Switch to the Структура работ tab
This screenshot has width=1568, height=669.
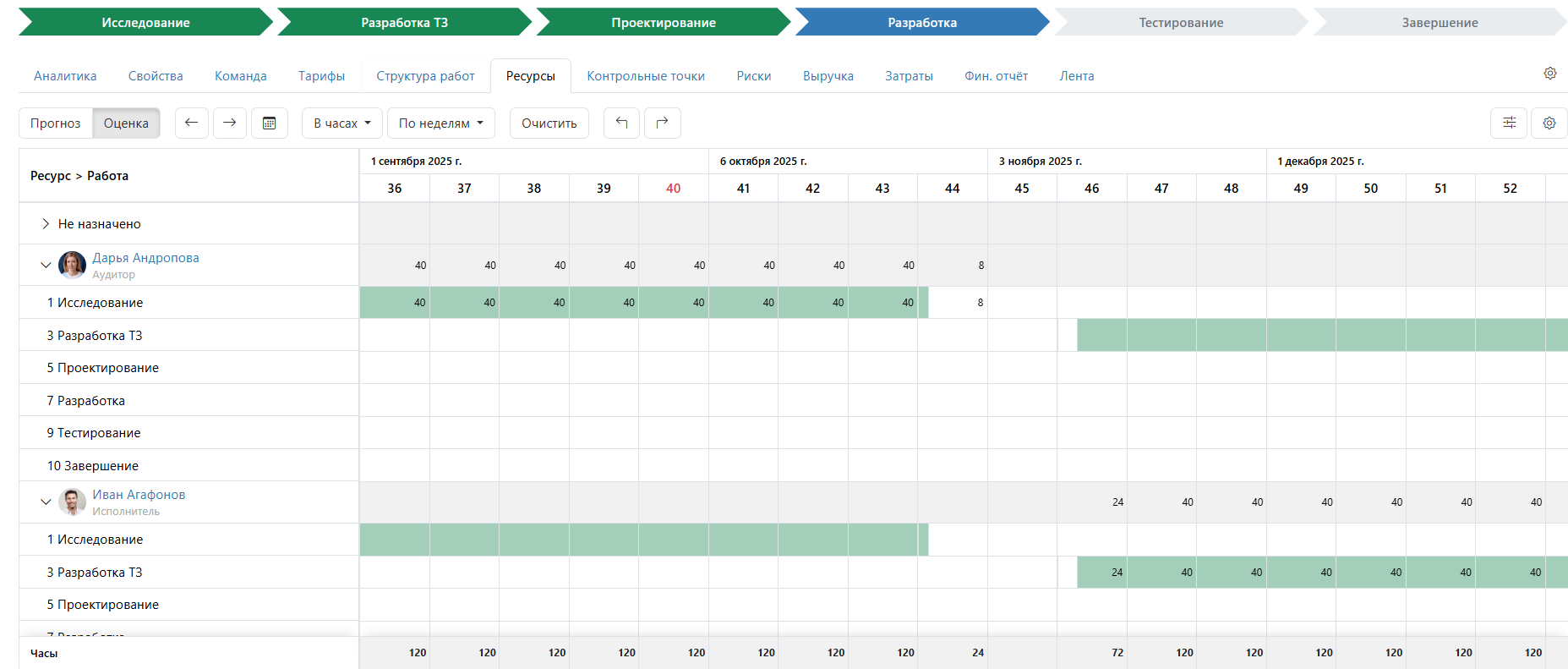pos(425,76)
